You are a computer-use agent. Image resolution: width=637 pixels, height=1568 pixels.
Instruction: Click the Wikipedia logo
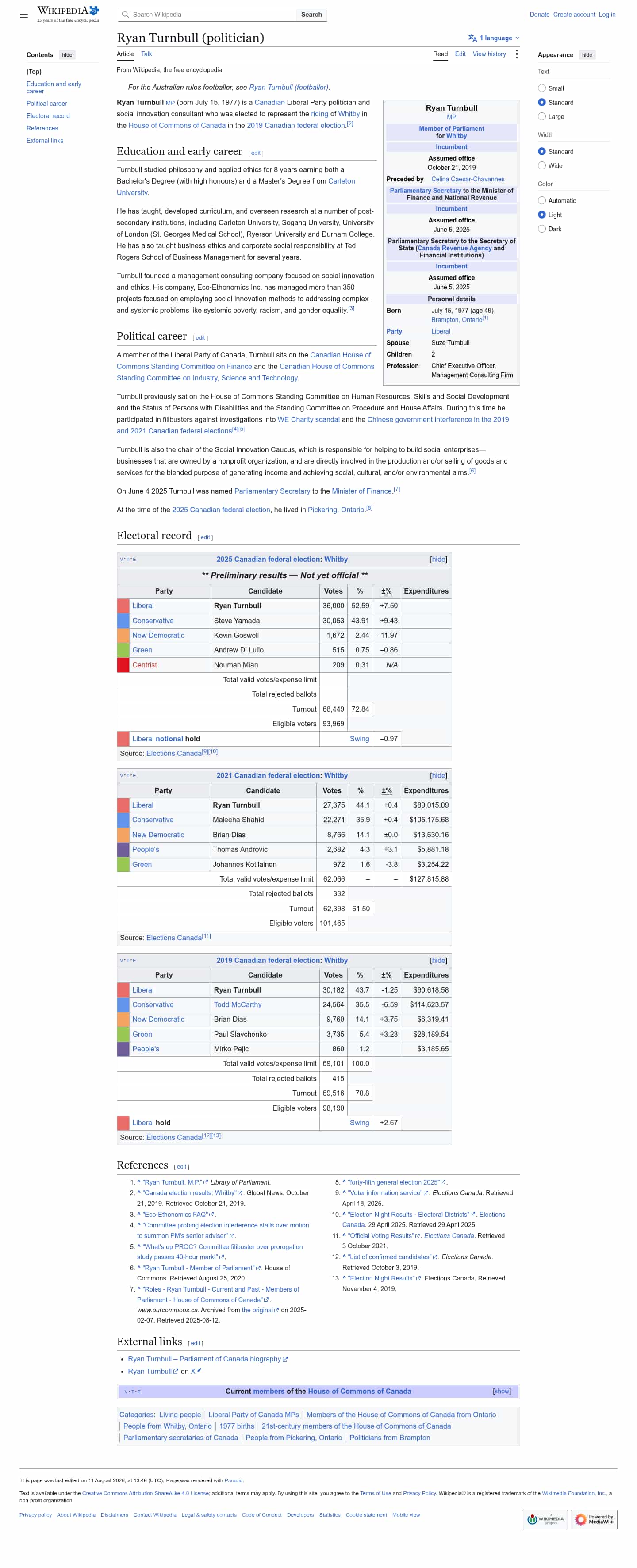tap(68, 14)
